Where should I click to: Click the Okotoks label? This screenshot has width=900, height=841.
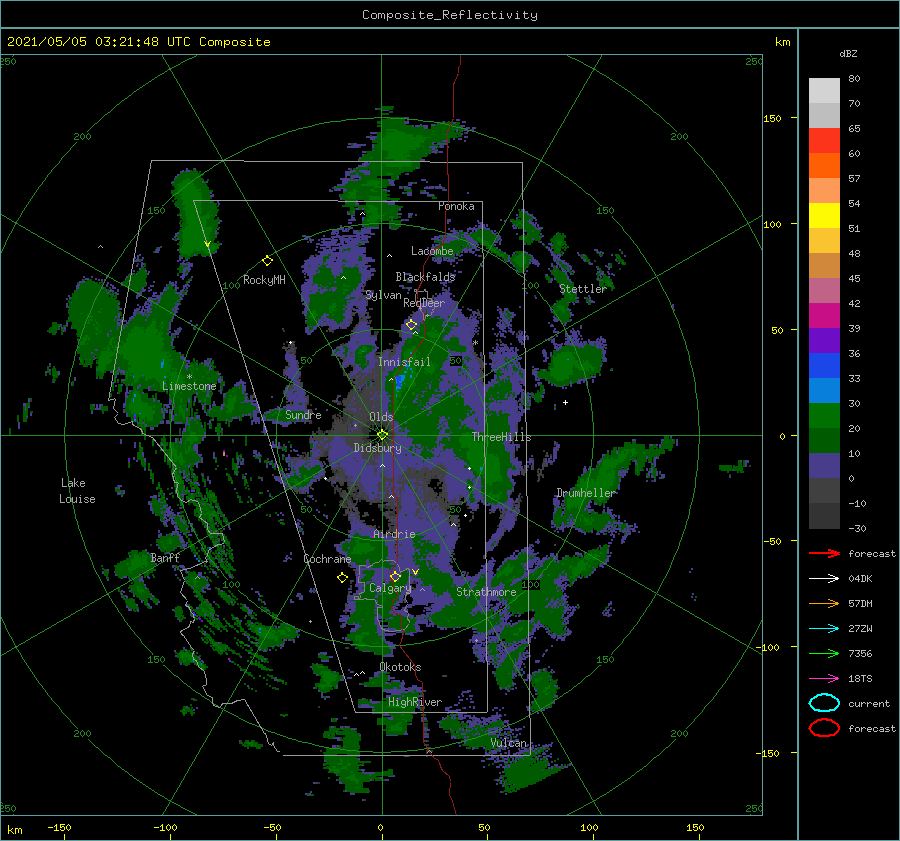click(400, 667)
